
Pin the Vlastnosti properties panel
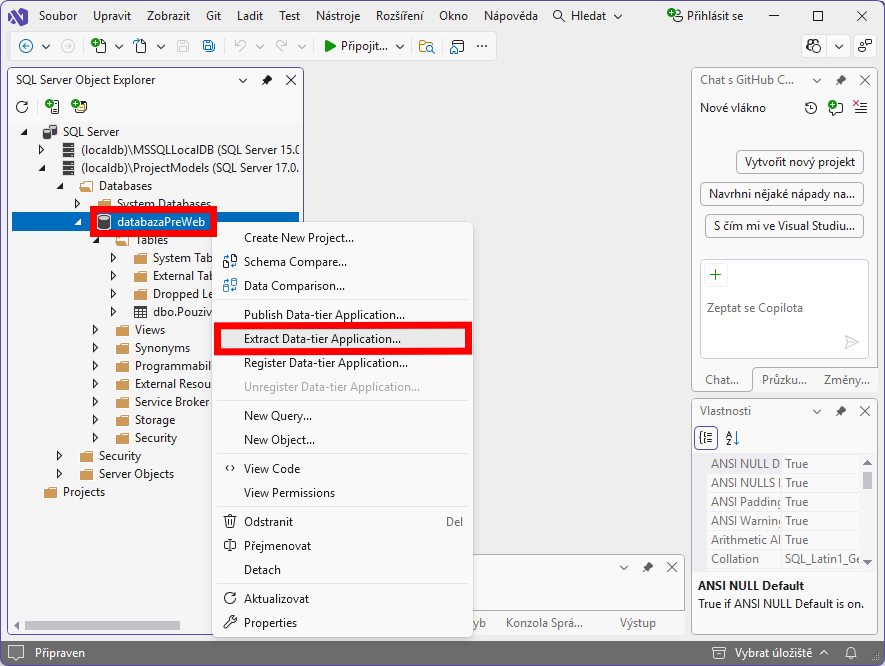pos(841,411)
